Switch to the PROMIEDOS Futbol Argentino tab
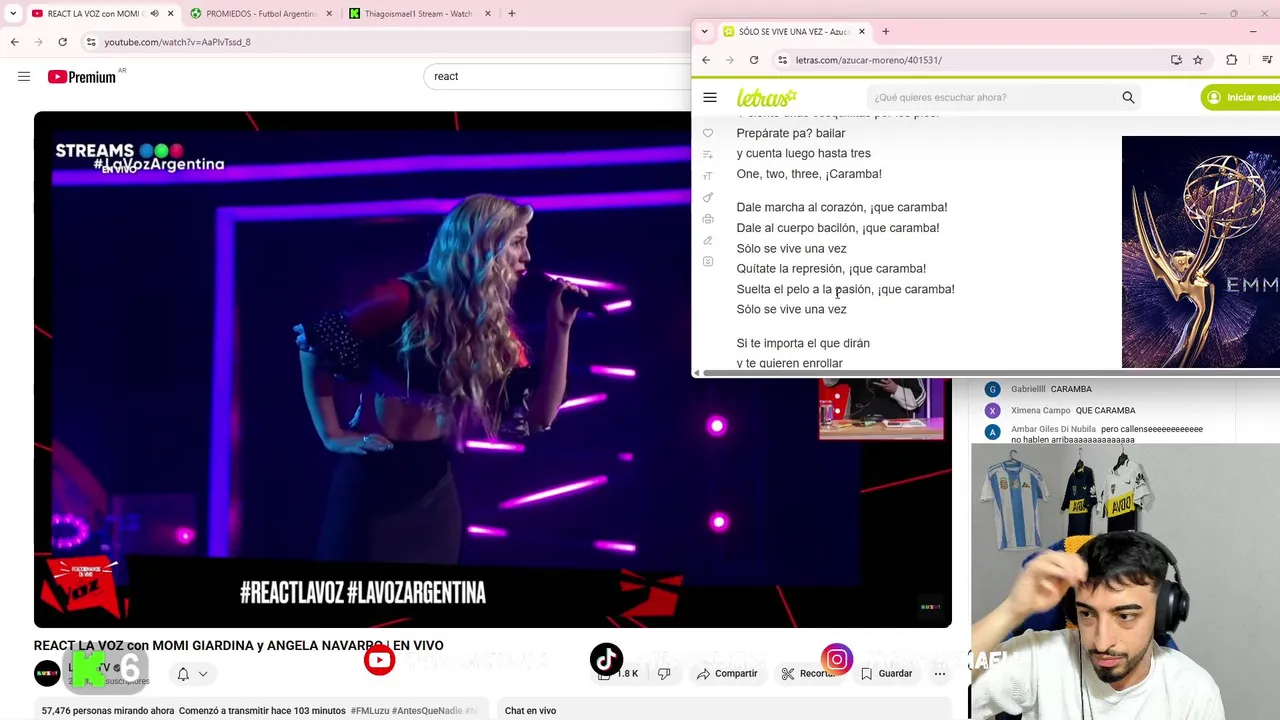Screen dimensions: 1280x720 click(262, 14)
